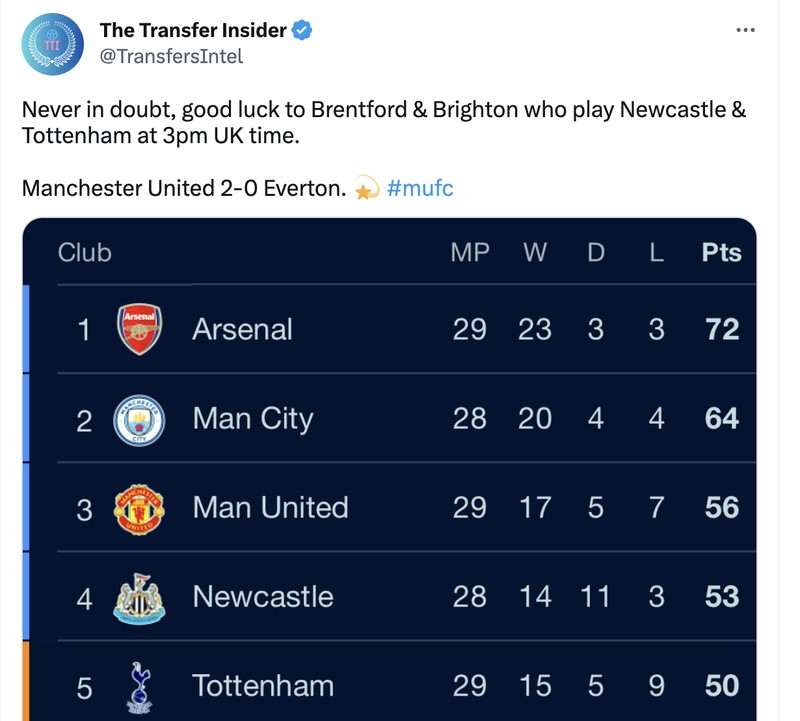
Task: Click the Pts column header
Action: [x=721, y=253]
